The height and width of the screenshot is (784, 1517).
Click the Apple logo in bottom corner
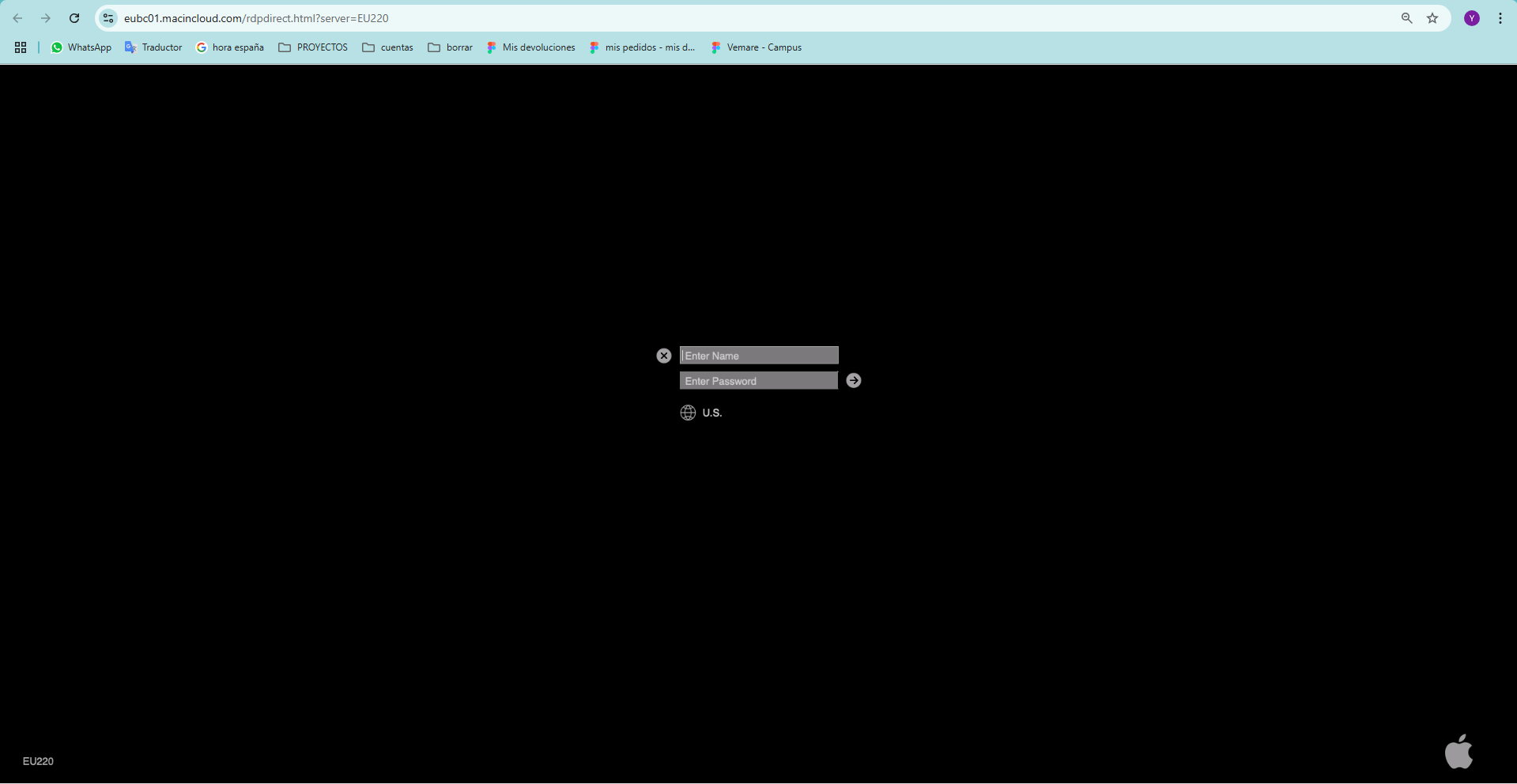[x=1459, y=752]
